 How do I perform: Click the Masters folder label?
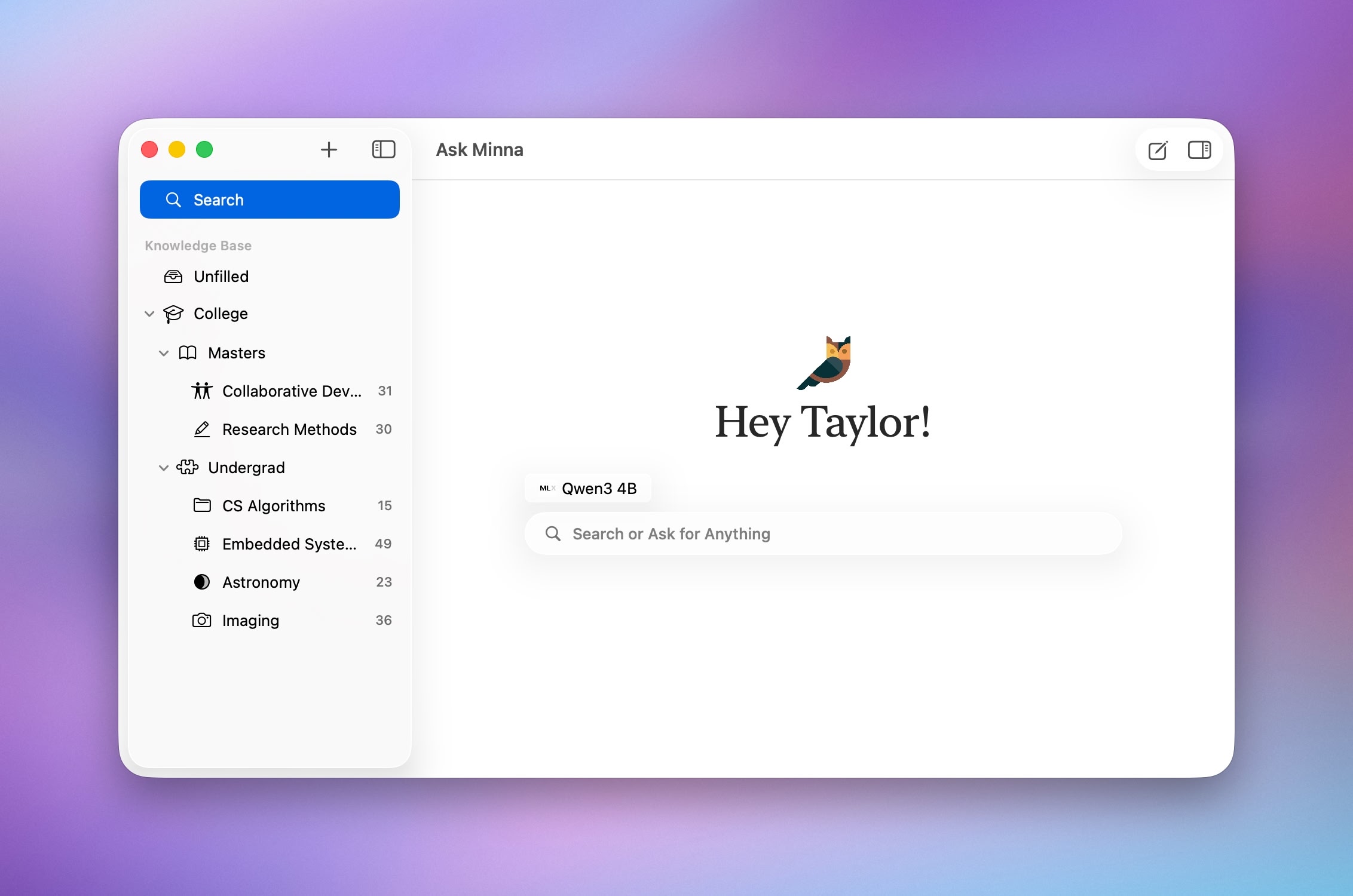(x=237, y=353)
